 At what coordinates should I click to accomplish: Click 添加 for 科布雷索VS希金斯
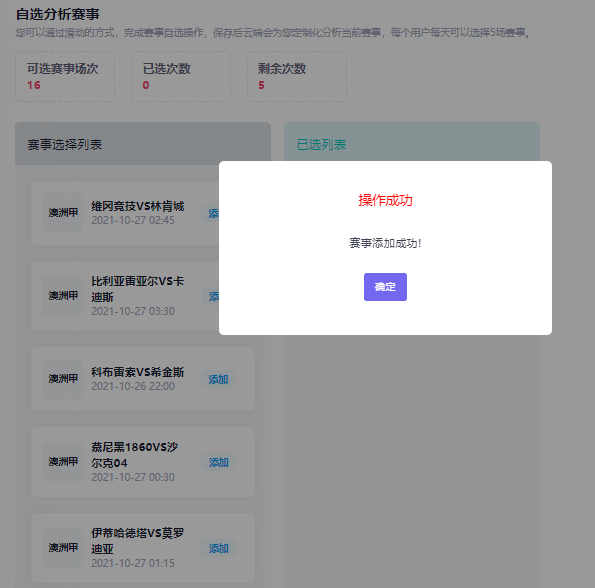pos(218,379)
